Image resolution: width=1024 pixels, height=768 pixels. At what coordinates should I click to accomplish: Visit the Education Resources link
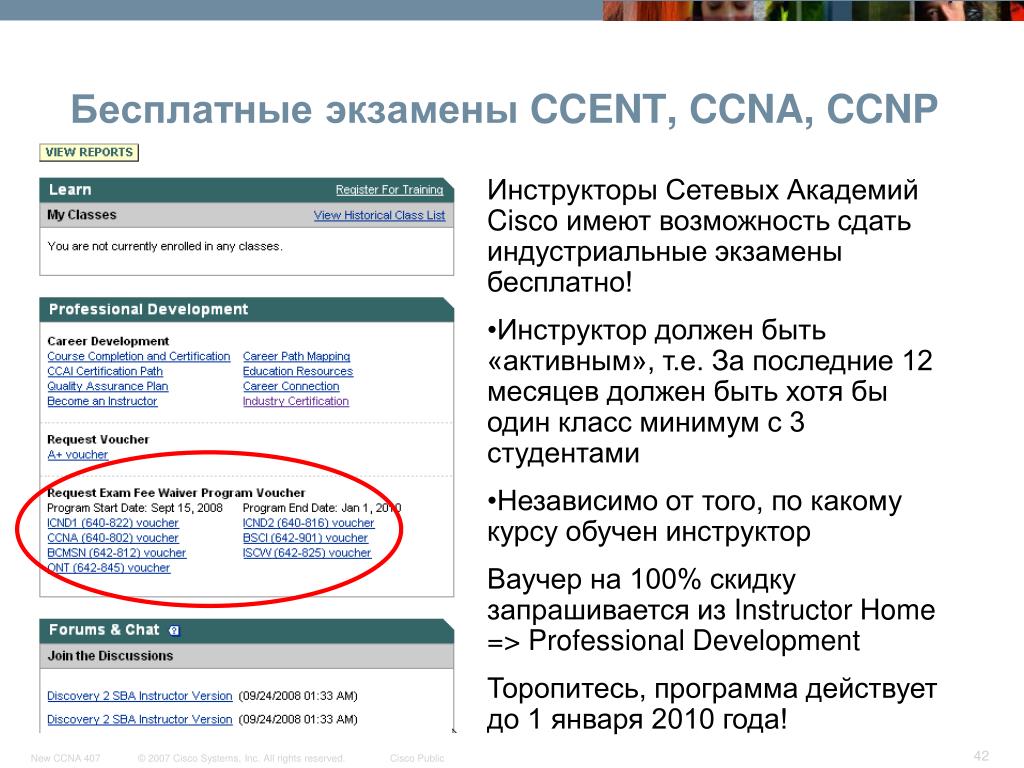coord(298,372)
